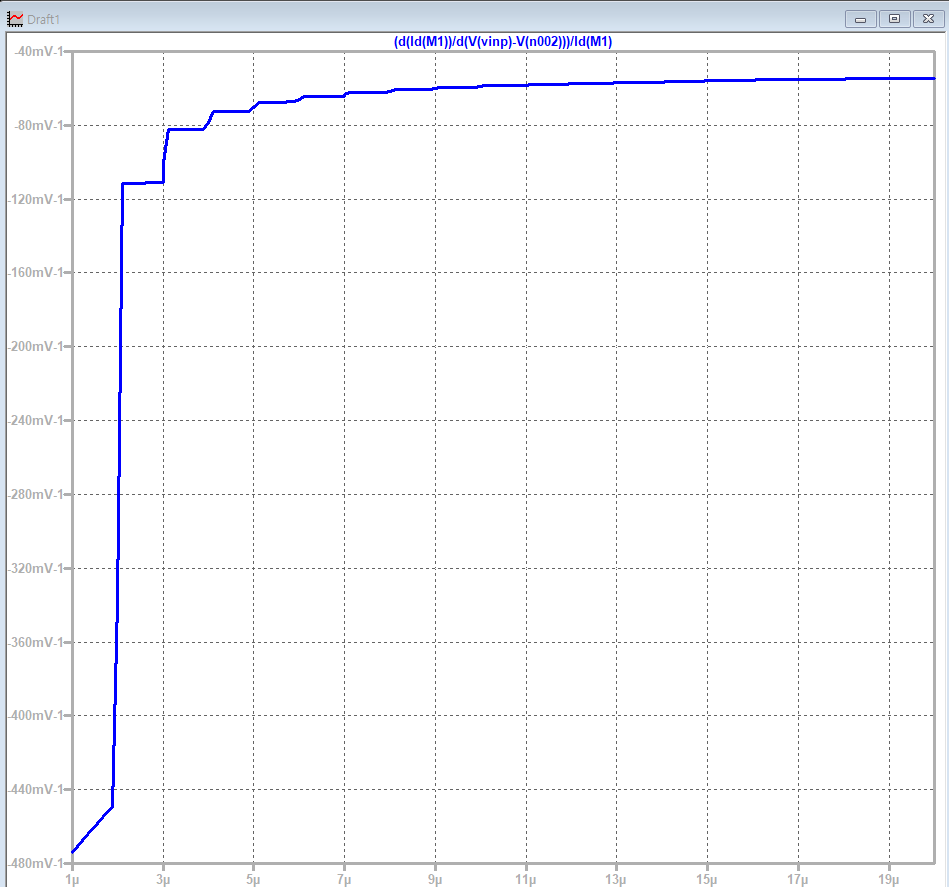
Task: Click the 19µ horizontal axis label
Action: 888,880
